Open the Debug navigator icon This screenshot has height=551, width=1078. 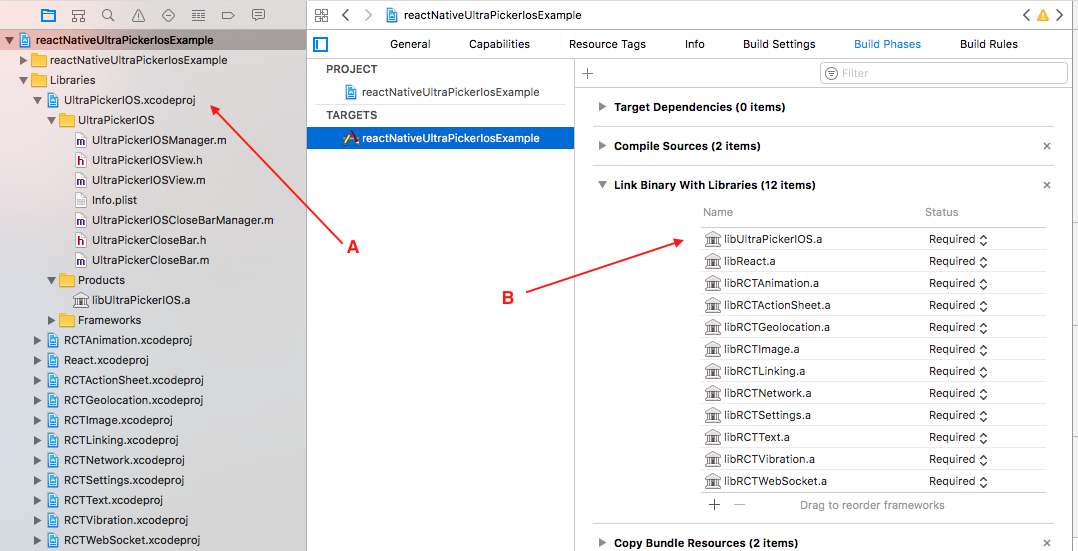[199, 14]
